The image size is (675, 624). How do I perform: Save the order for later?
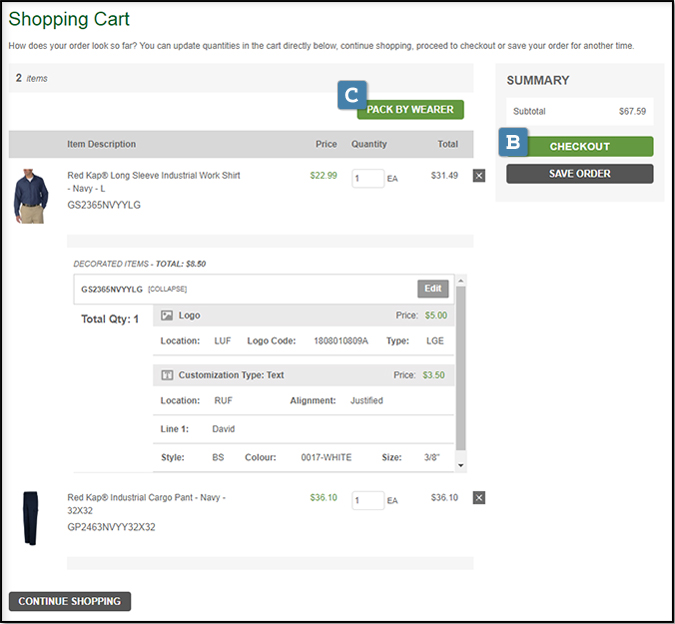coord(579,174)
